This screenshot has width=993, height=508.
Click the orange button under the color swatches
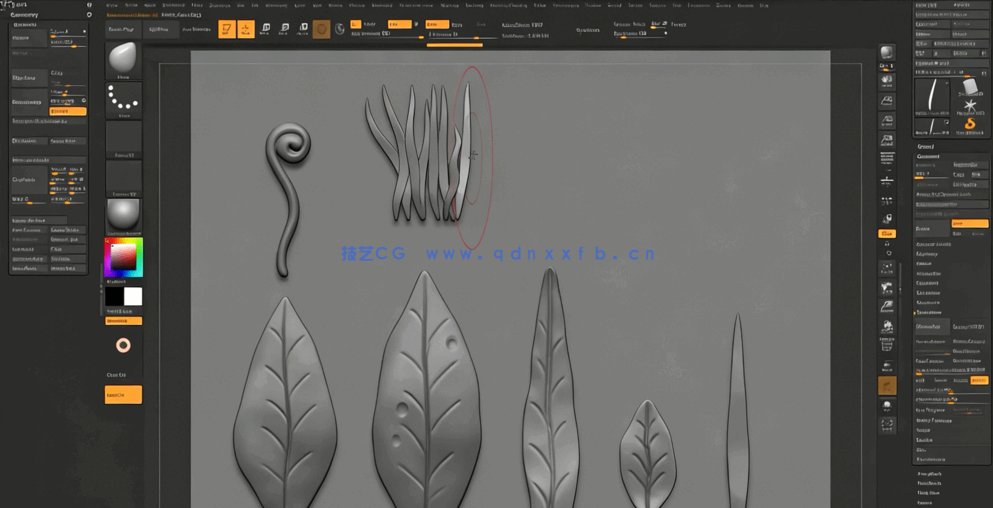(x=123, y=321)
